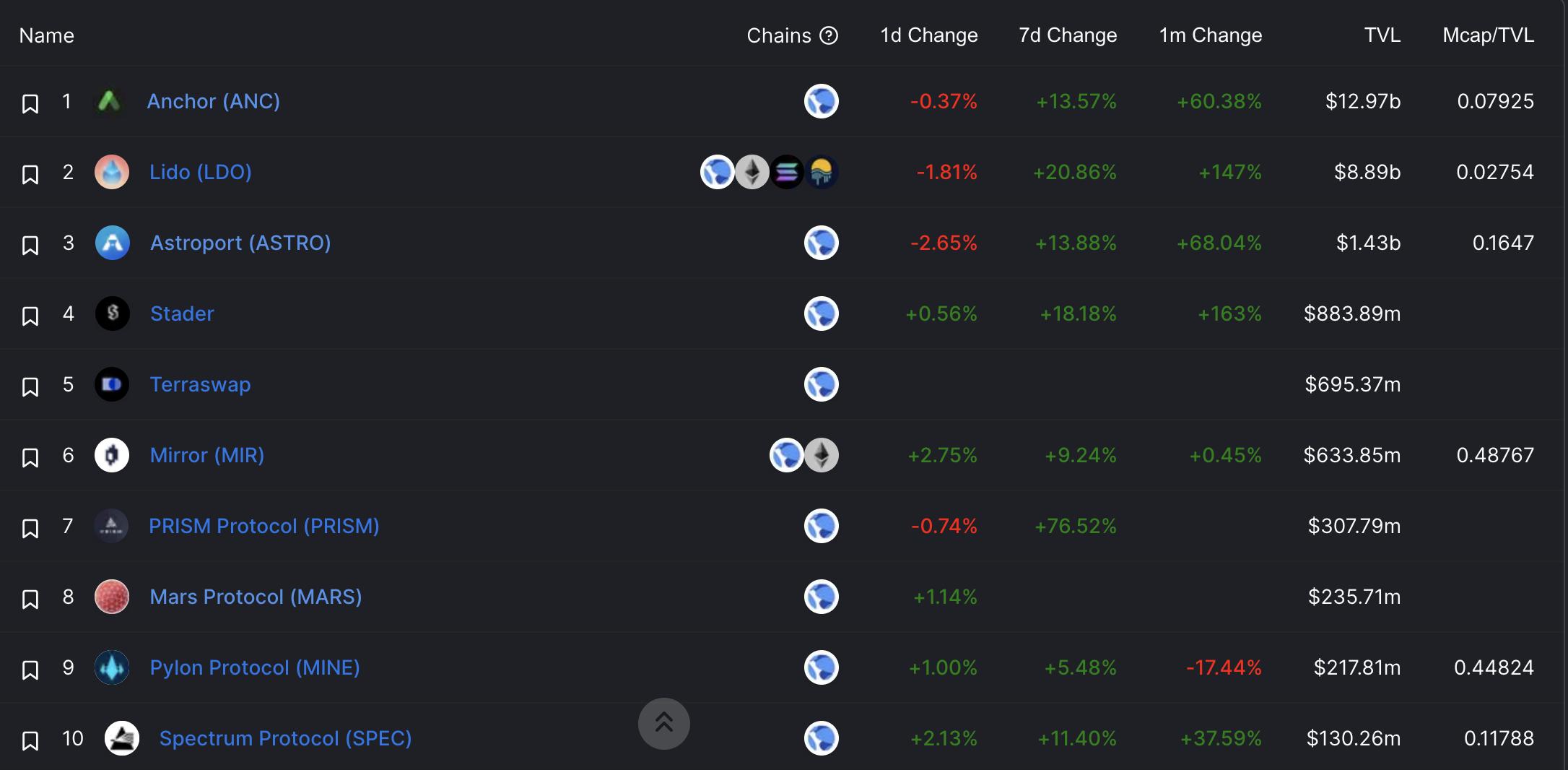This screenshot has width=1568, height=770.
Task: Click the Ethereum chain icon in Lido row
Action: pos(752,172)
